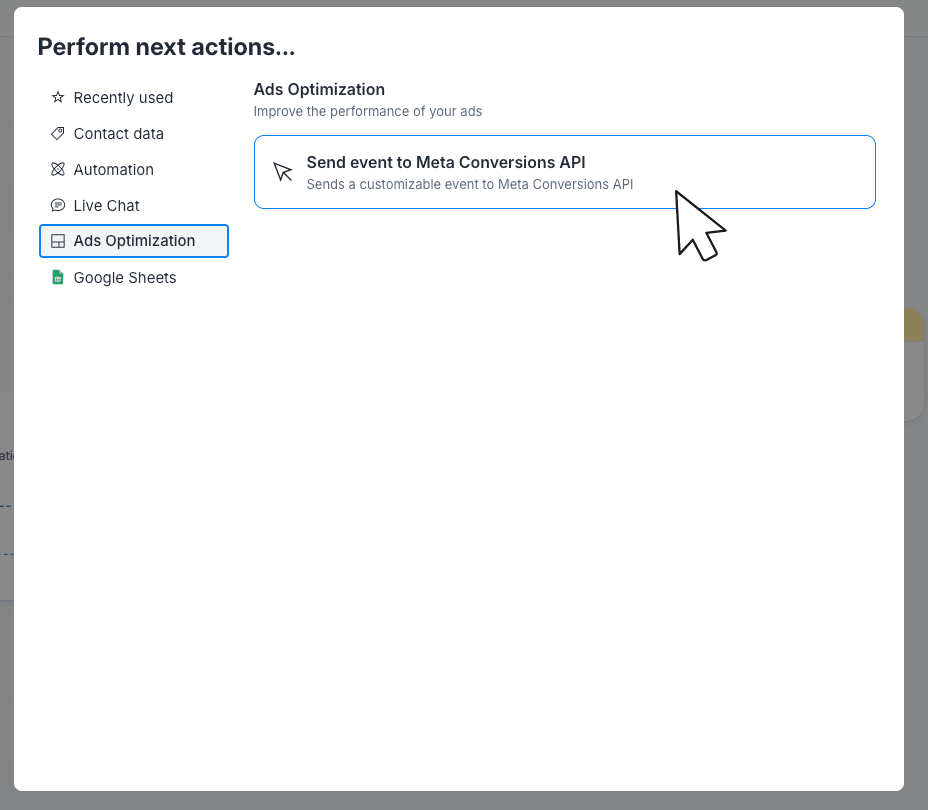Click the tag icon beside Contact data
The height and width of the screenshot is (810, 928).
57,133
